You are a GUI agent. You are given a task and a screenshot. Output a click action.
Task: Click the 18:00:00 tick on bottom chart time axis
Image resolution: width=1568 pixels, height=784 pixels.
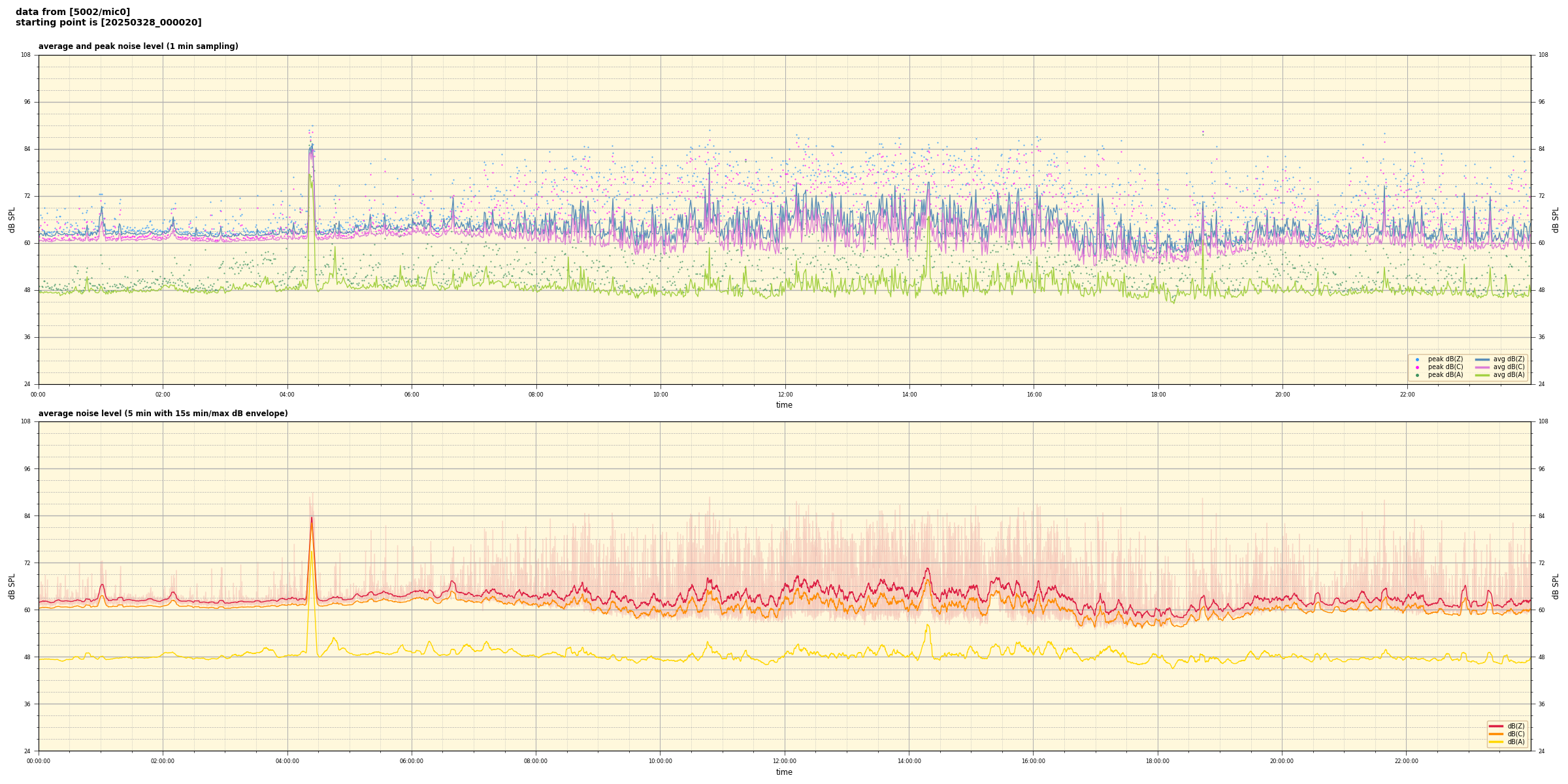click(1157, 761)
